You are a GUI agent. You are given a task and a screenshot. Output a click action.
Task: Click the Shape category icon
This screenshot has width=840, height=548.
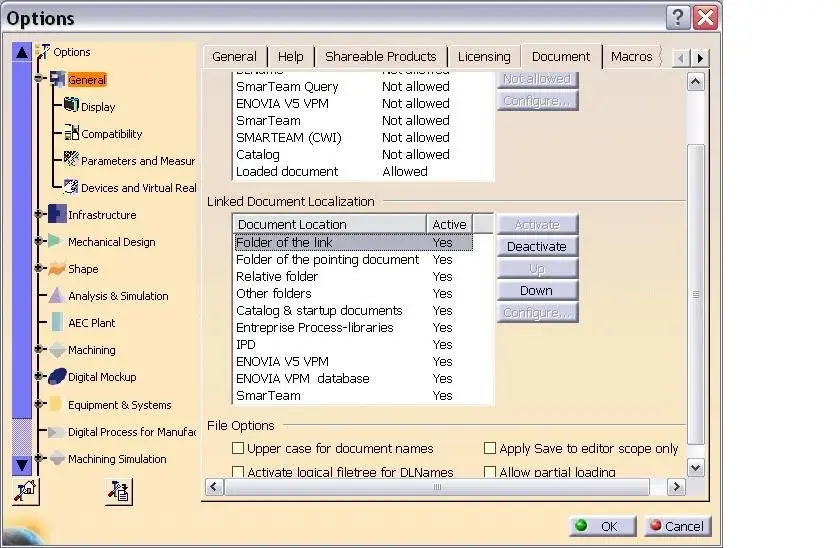point(57,268)
